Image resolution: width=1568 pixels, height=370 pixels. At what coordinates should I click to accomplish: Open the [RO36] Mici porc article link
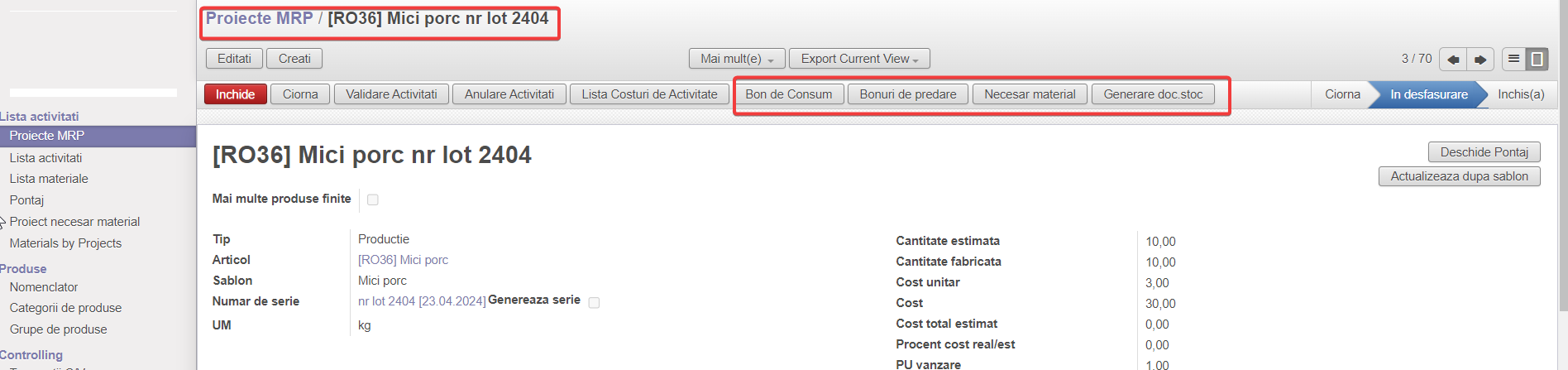(403, 260)
